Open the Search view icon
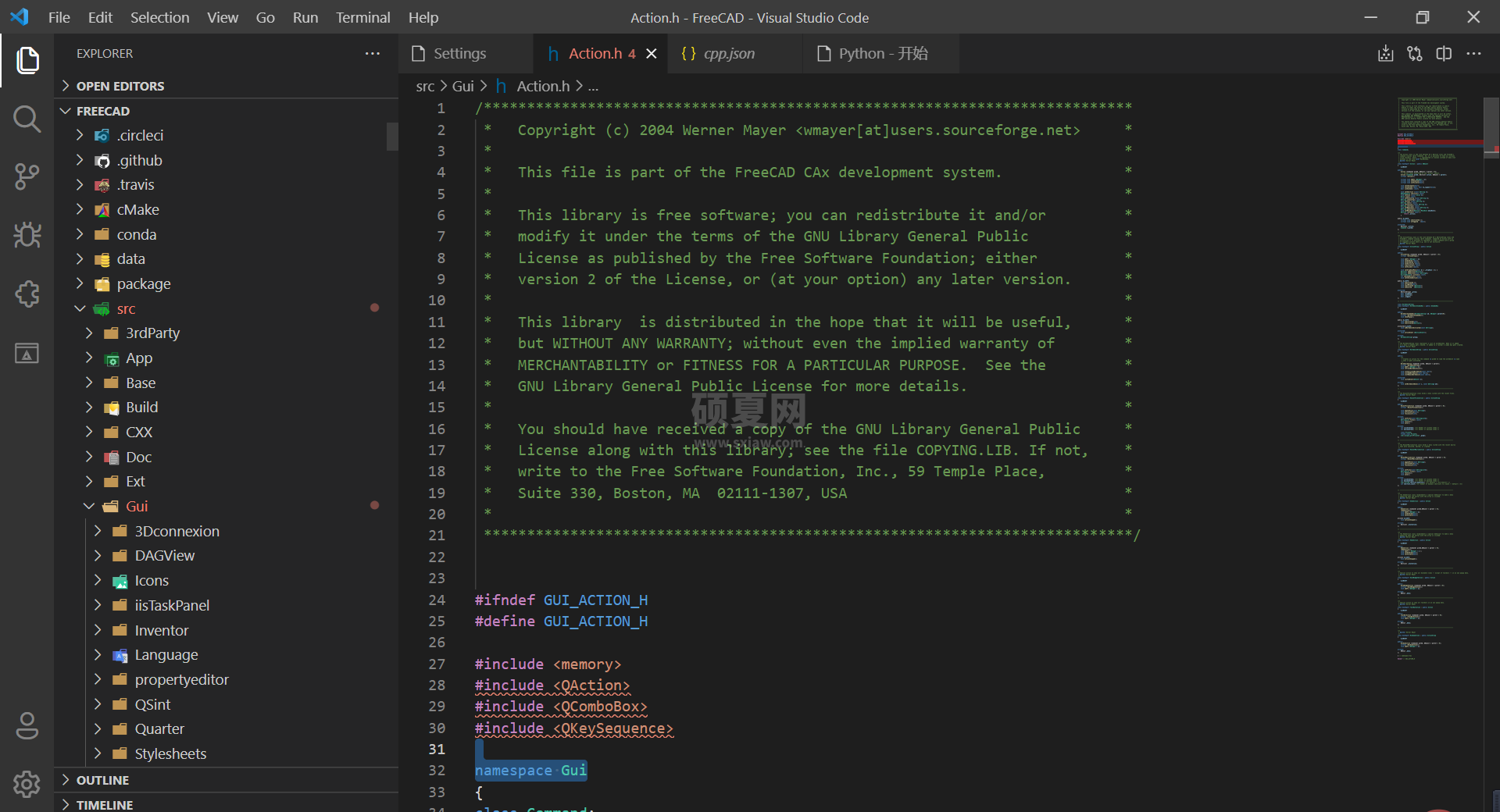This screenshot has width=1500, height=812. (27, 119)
